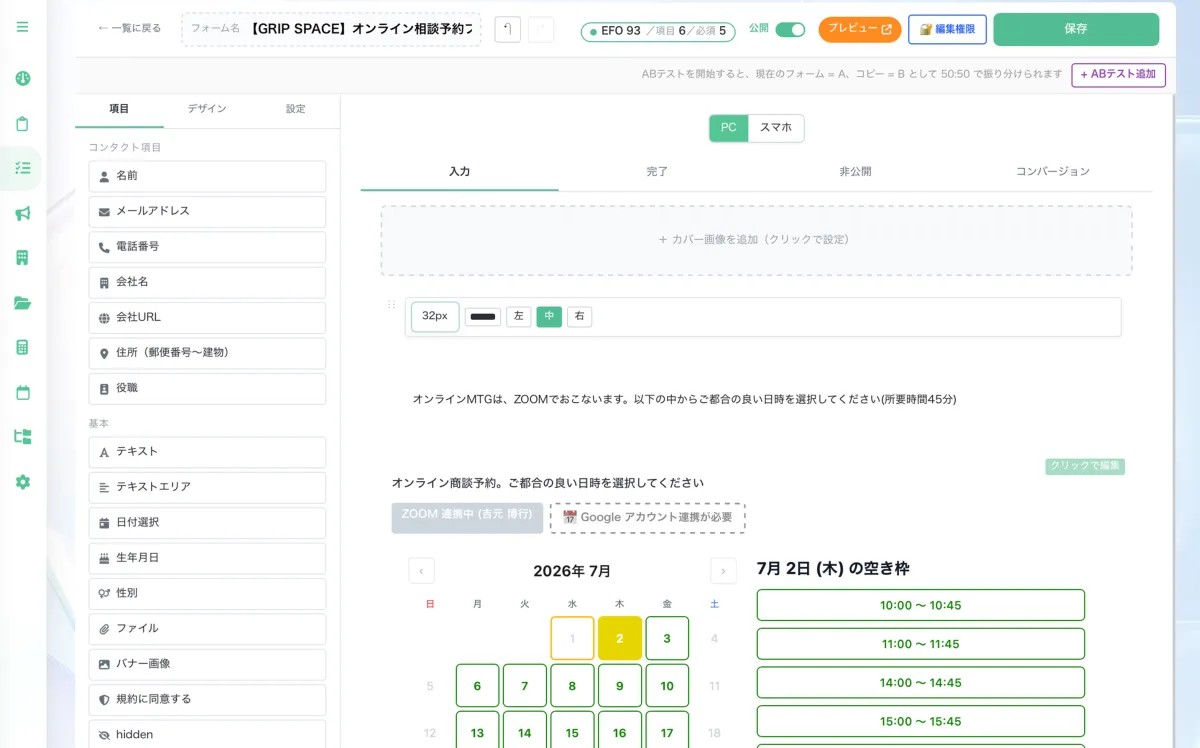Set text alignment to 左

[x=518, y=317]
